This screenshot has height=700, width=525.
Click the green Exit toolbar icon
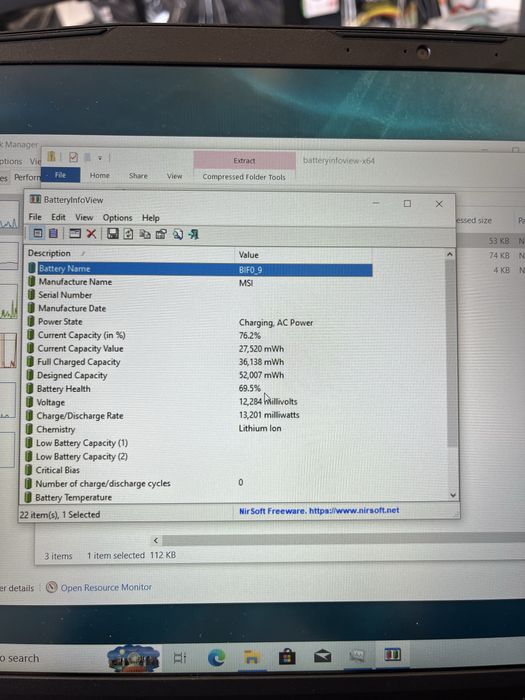193,234
